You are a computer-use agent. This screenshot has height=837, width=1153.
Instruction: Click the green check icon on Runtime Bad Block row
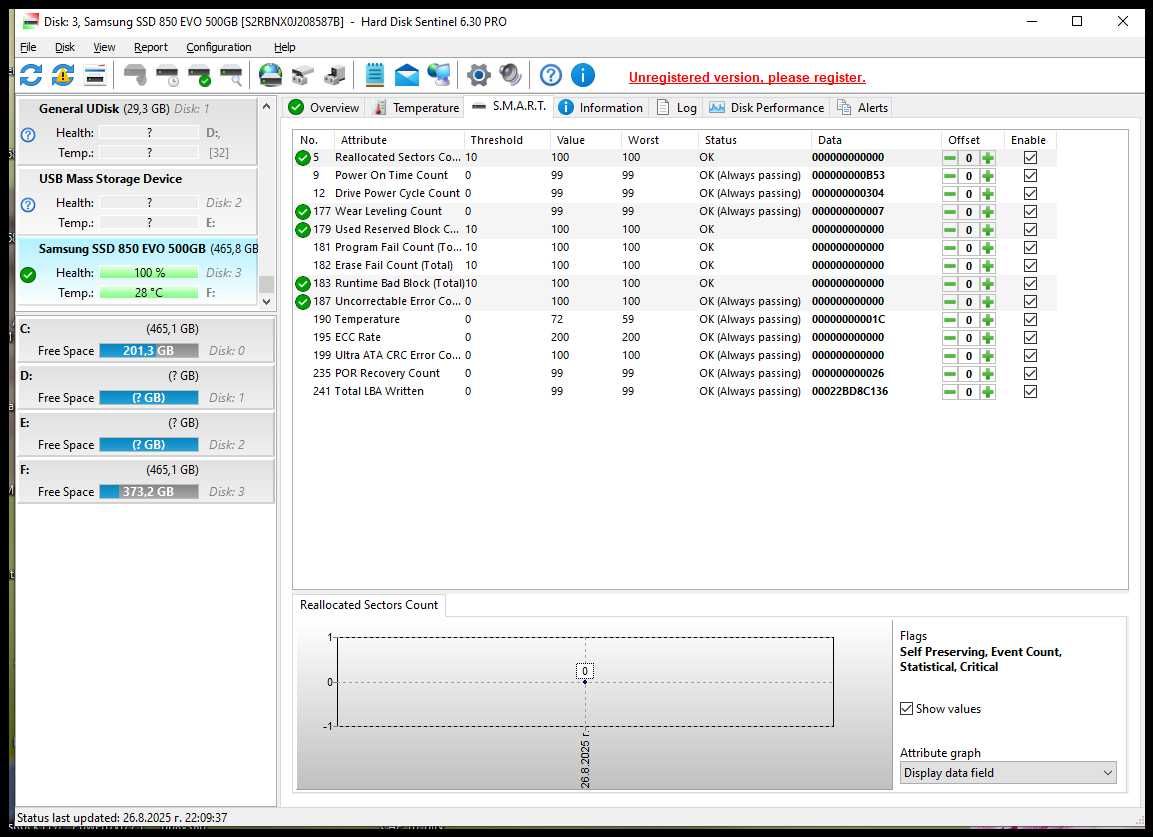(x=302, y=284)
